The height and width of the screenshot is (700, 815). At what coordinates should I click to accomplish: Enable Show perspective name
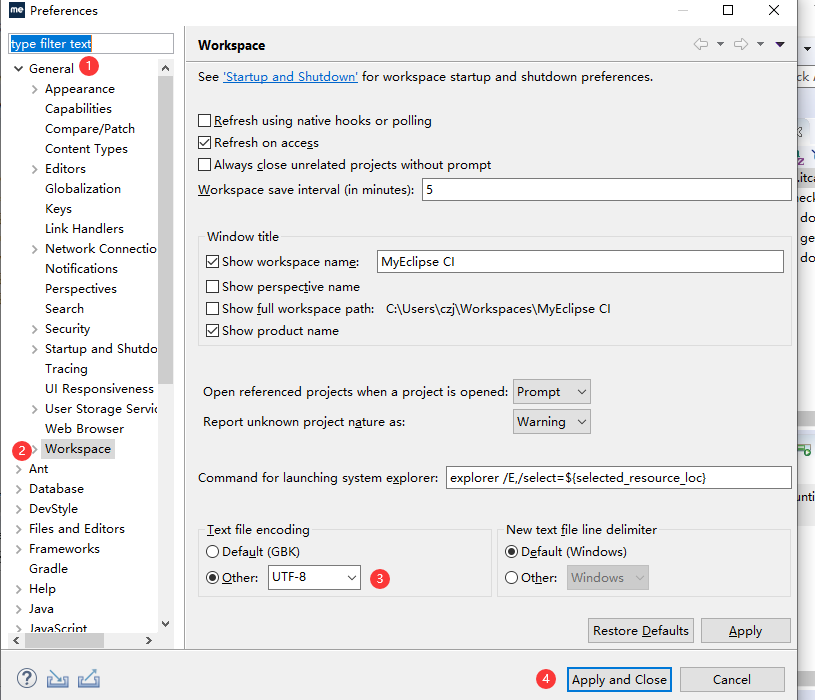click(212, 286)
